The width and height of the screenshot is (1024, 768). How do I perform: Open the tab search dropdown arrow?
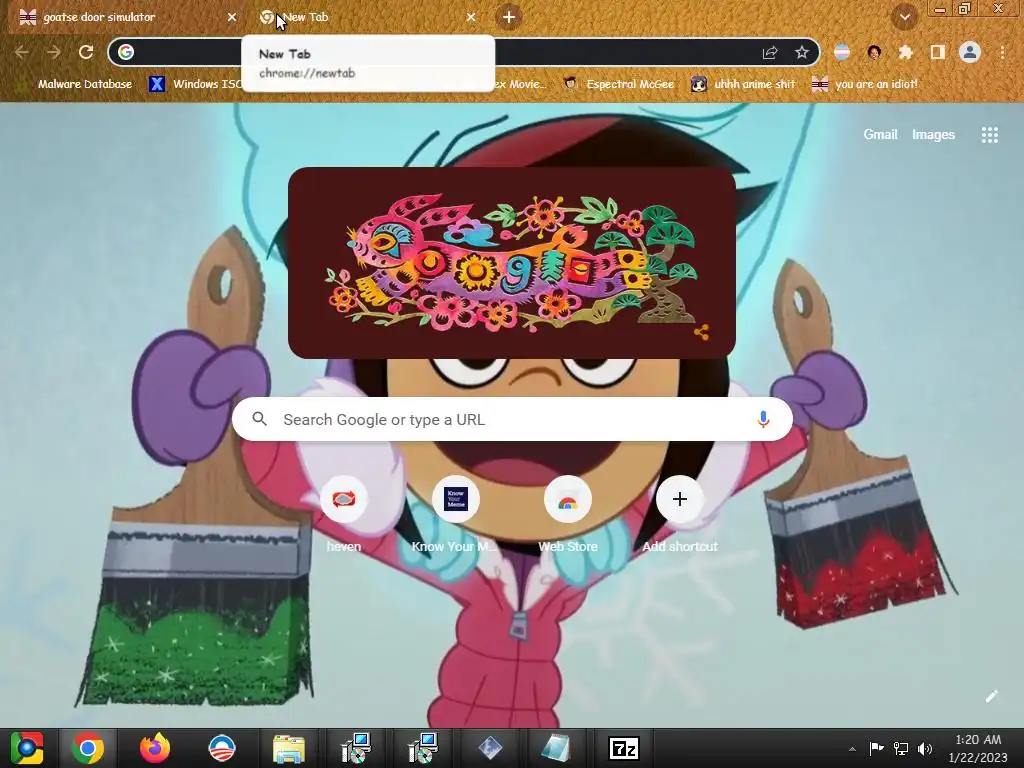(904, 18)
